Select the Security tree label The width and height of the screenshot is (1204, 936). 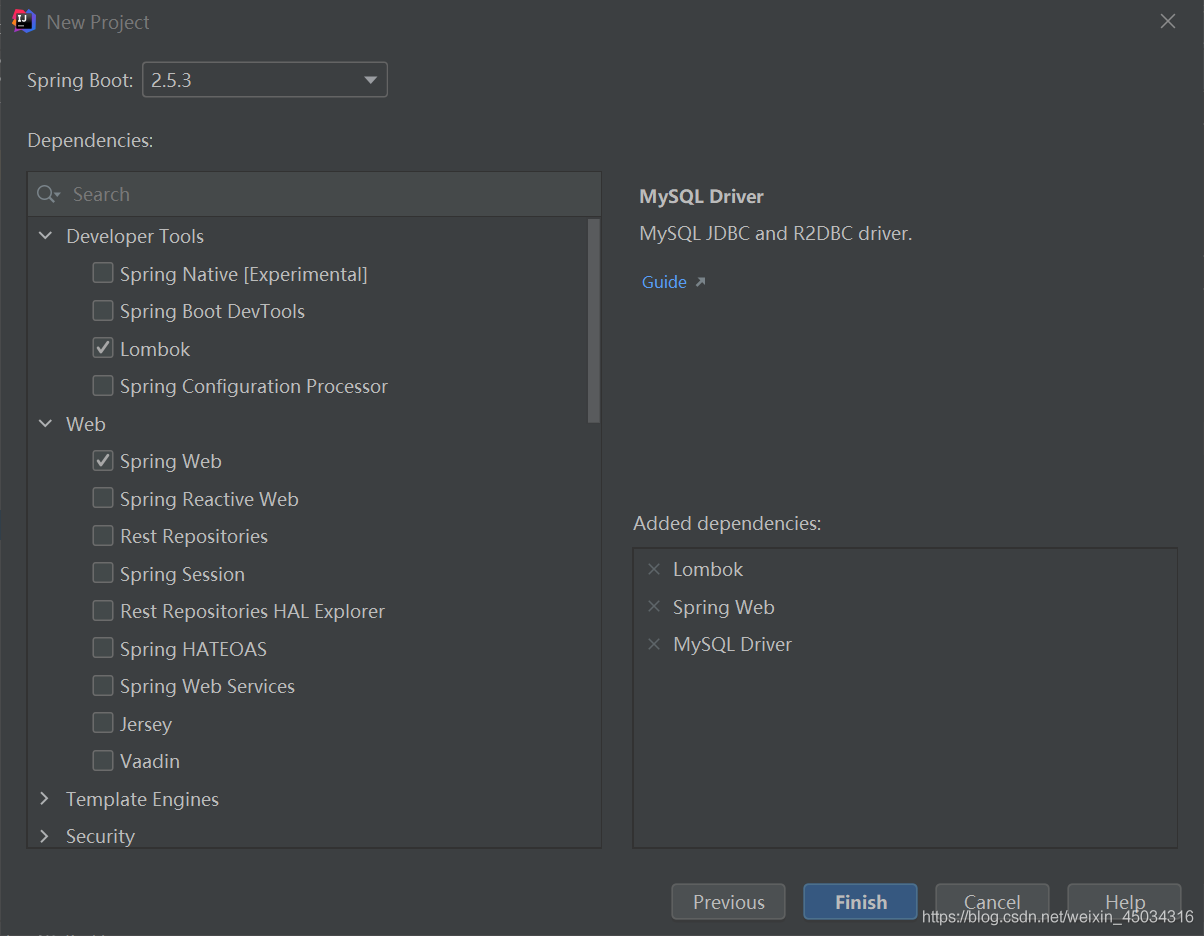pos(100,836)
